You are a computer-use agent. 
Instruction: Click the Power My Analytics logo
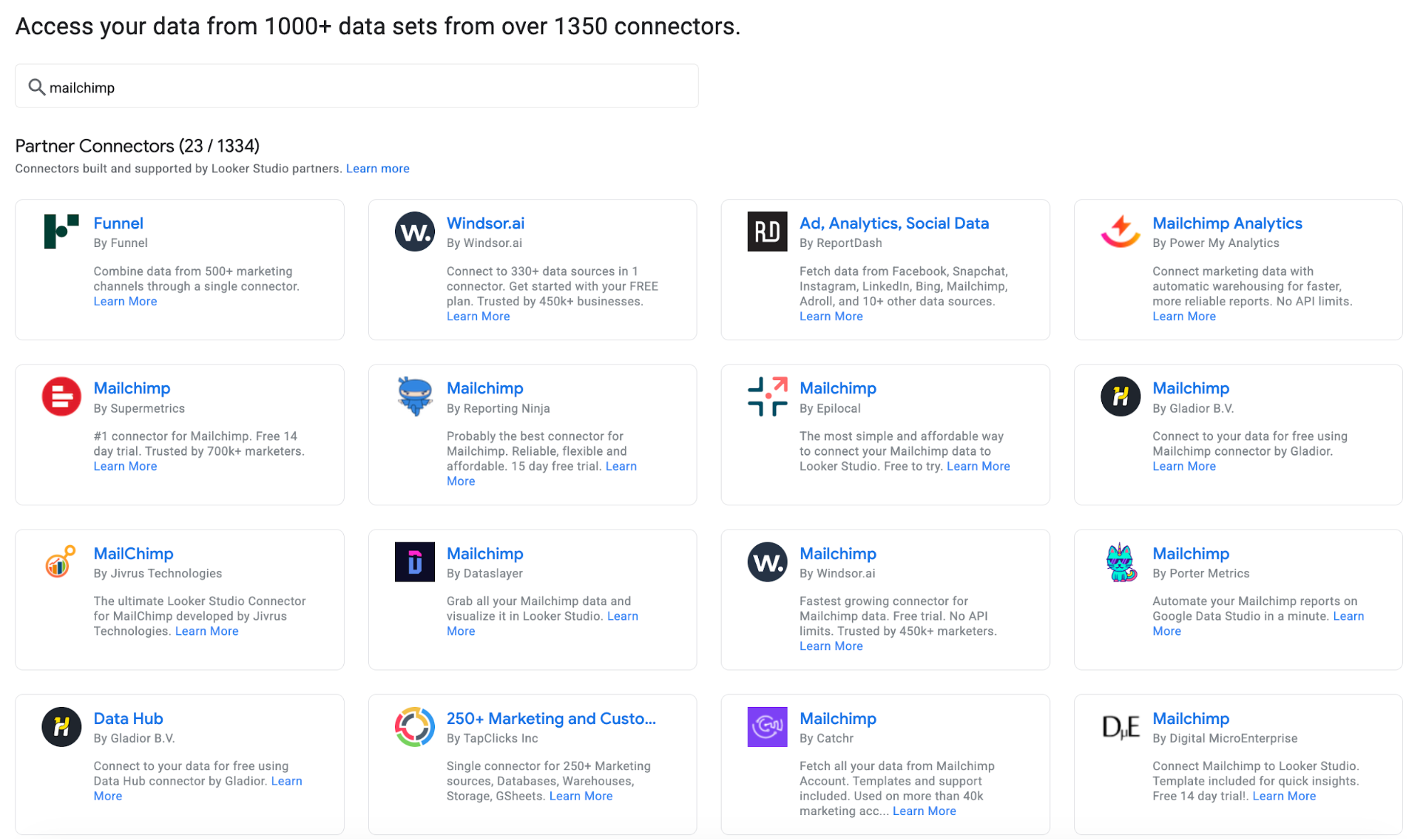point(1120,231)
